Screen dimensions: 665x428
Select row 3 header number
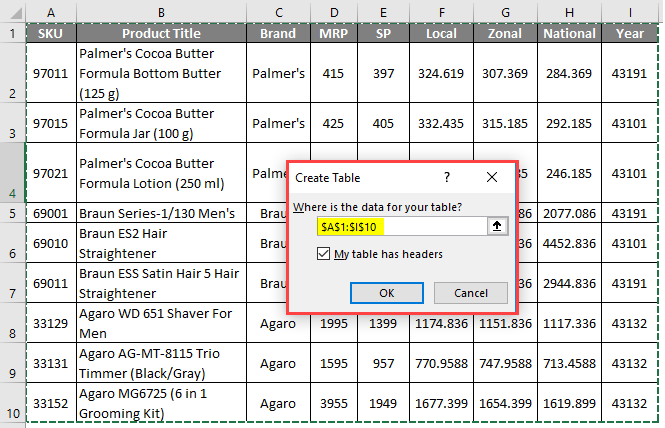13,123
